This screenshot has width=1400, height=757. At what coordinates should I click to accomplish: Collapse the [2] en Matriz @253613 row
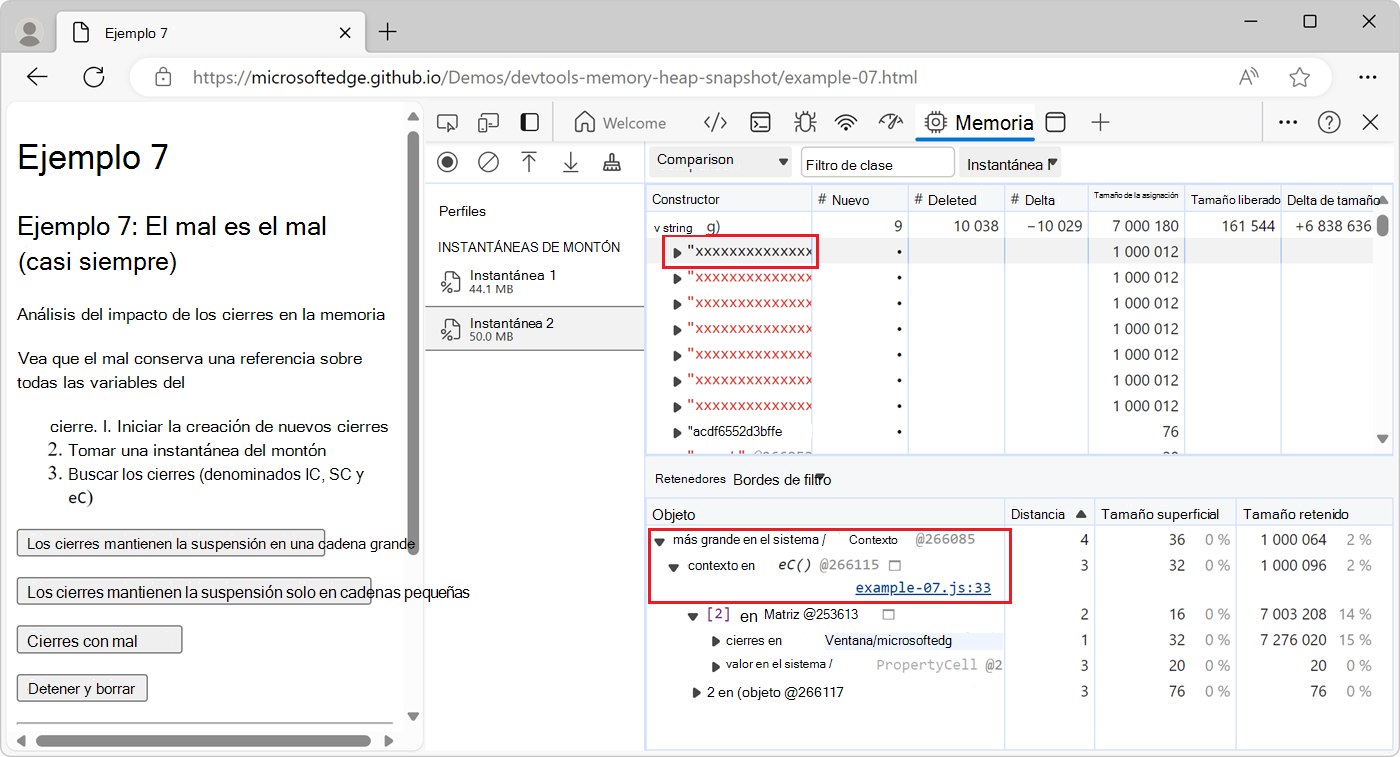(x=693, y=616)
